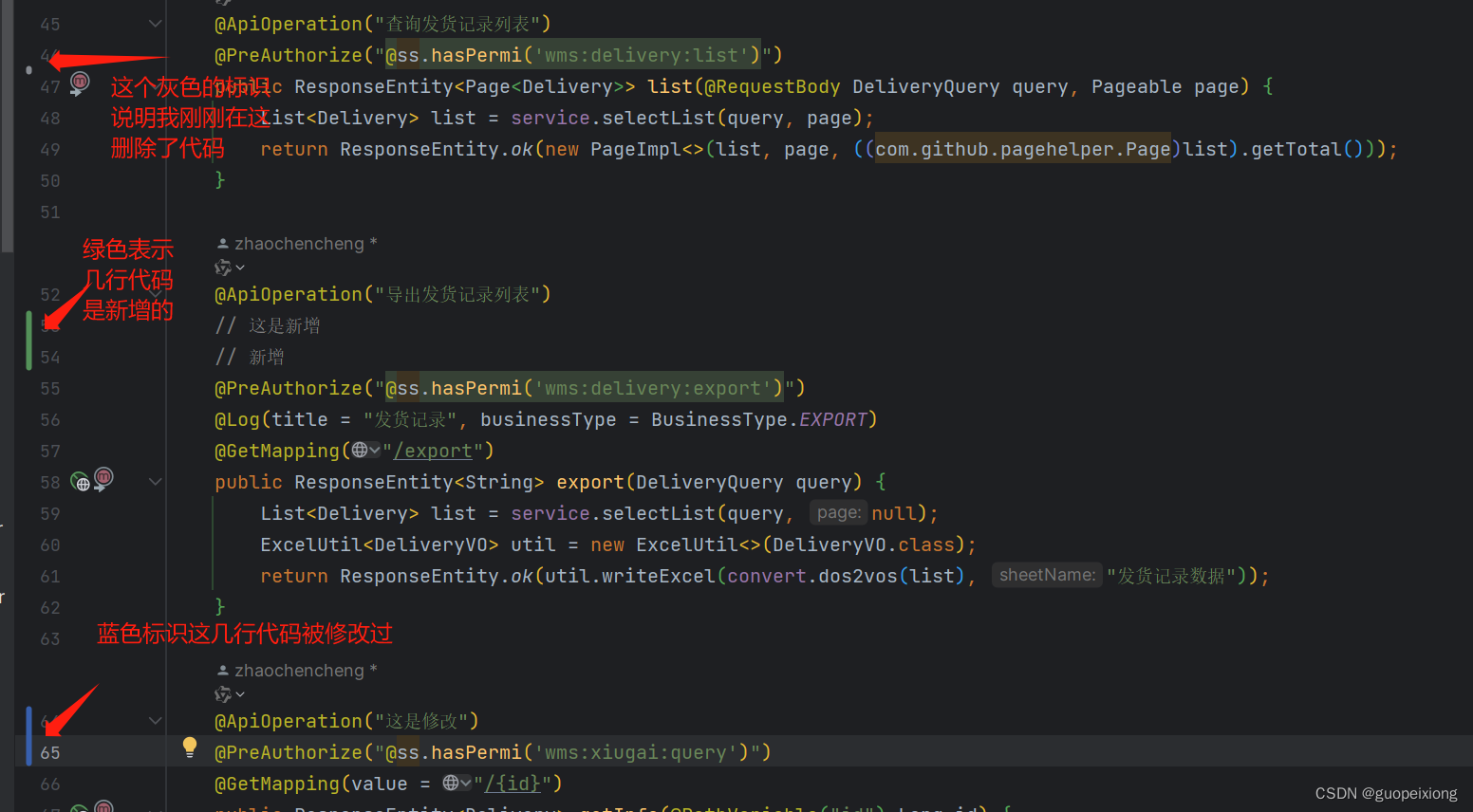Click the gray deleted-code marker near line 46
The height and width of the screenshot is (812, 1473).
coord(29,68)
